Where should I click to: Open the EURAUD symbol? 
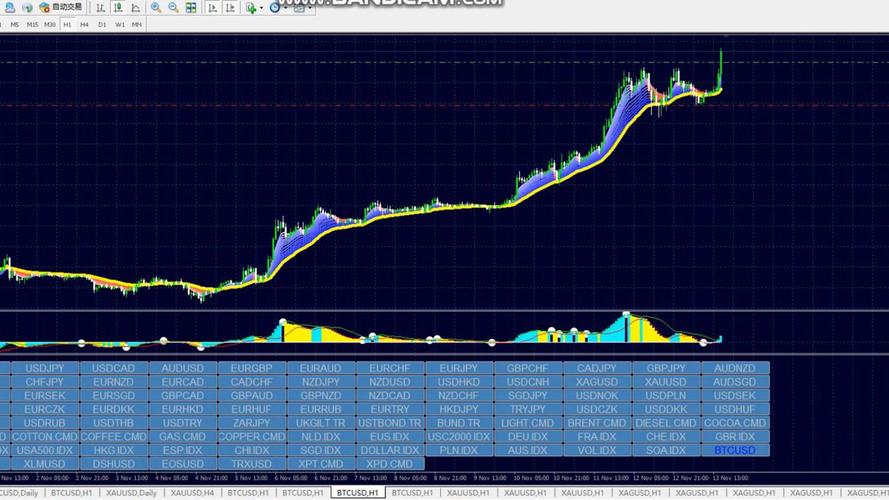(x=321, y=368)
